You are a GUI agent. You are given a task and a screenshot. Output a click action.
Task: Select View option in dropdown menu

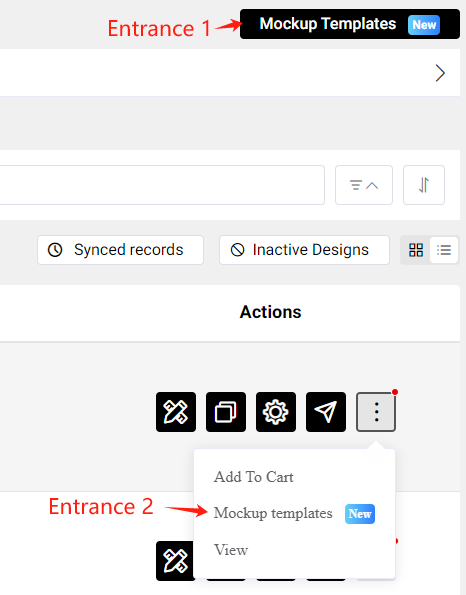tap(231, 550)
